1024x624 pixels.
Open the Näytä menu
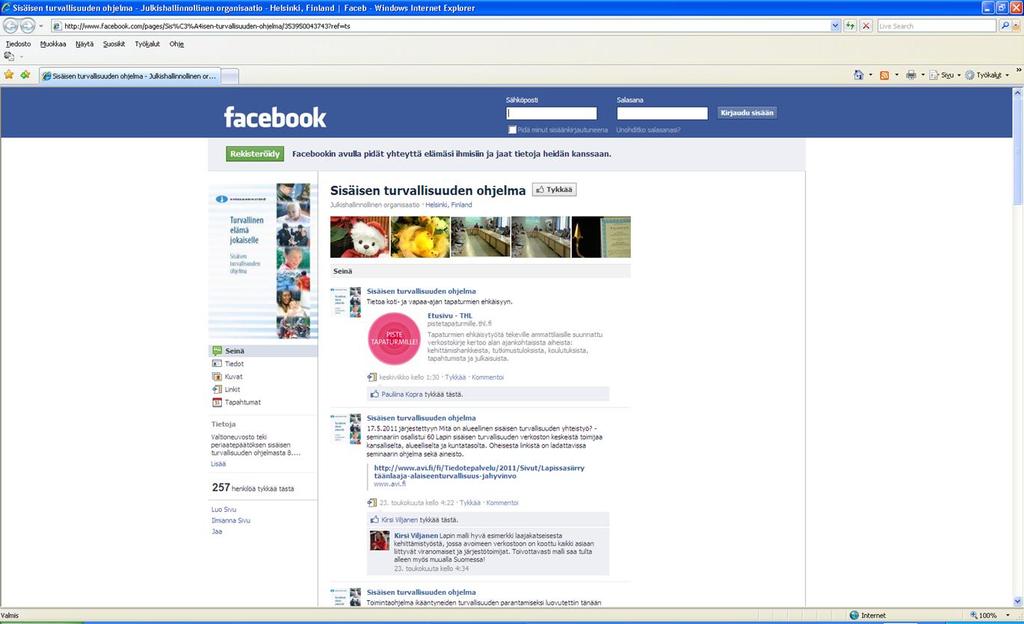click(x=84, y=44)
